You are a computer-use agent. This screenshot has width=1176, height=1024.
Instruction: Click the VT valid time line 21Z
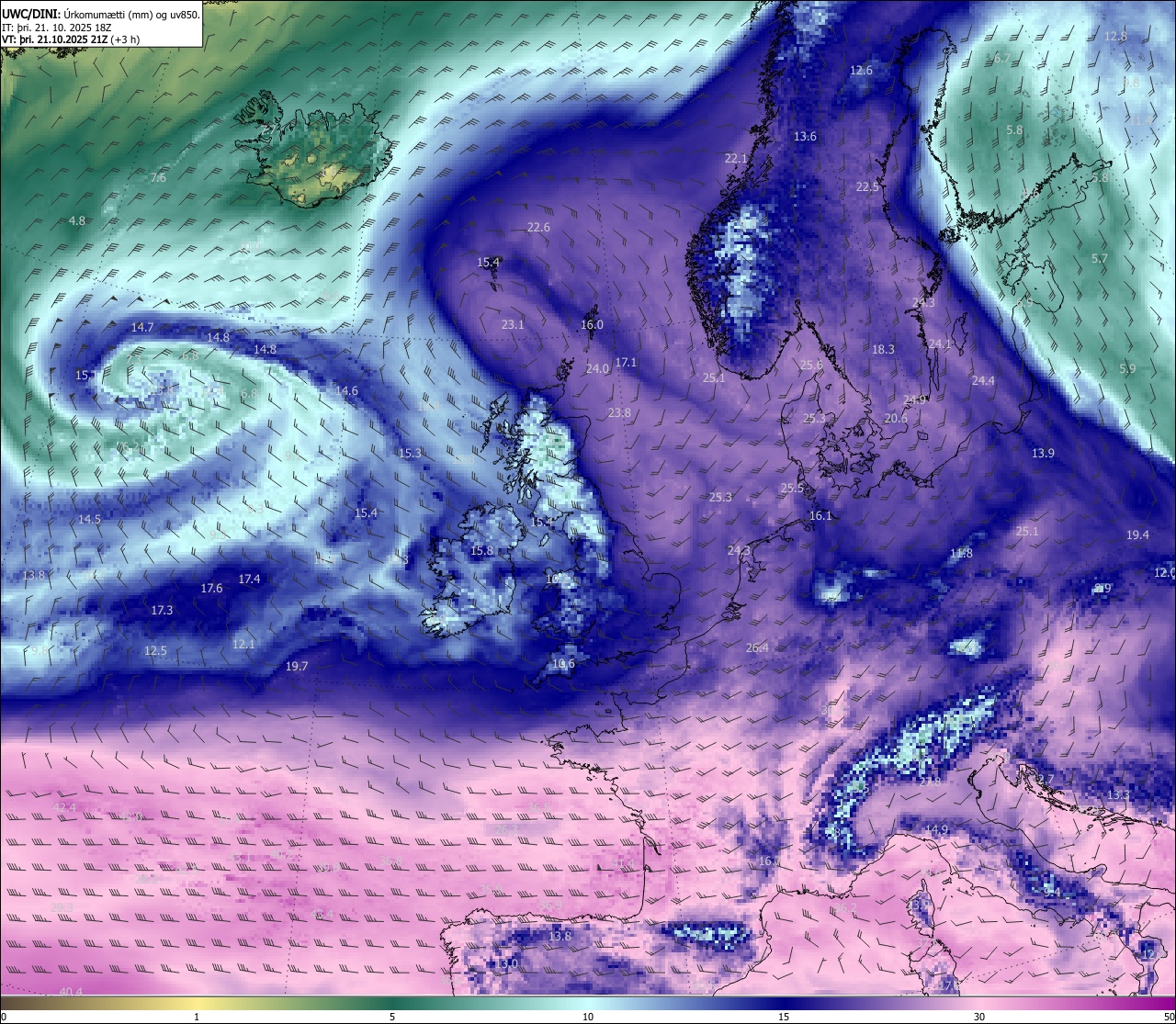tap(71, 39)
